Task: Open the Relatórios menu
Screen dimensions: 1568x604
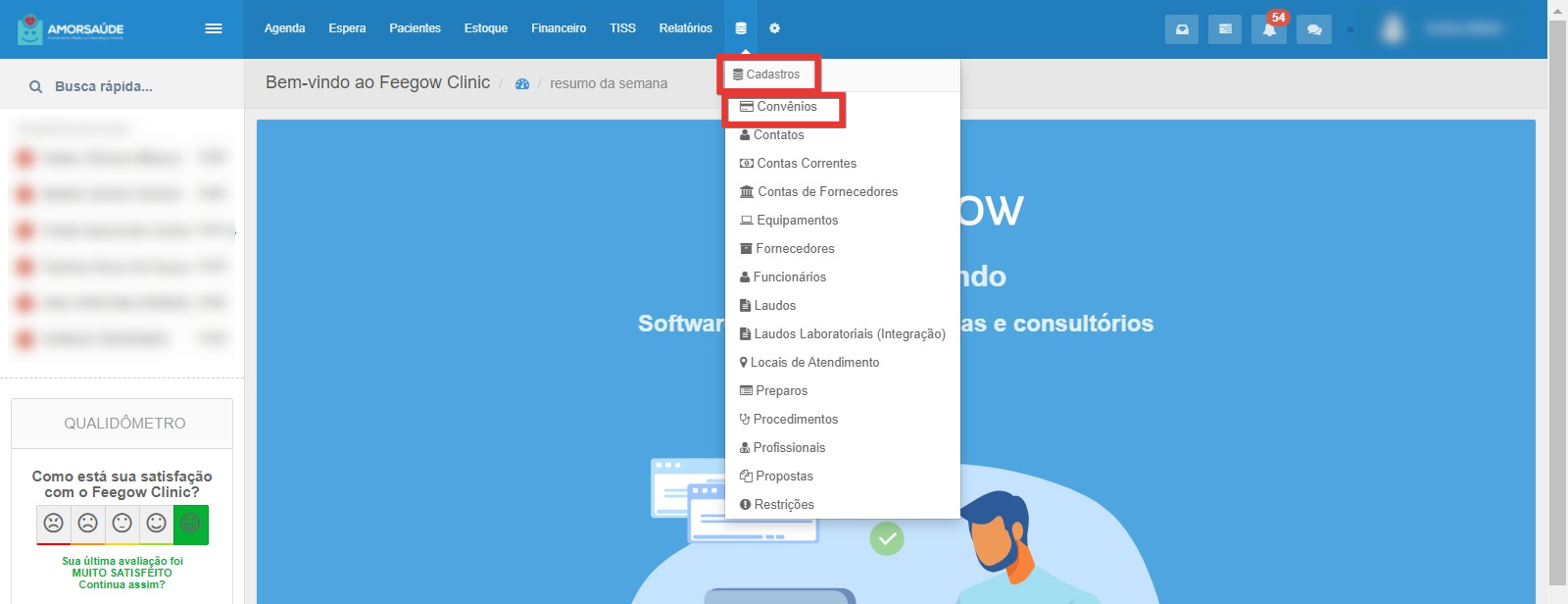Action: [685, 28]
